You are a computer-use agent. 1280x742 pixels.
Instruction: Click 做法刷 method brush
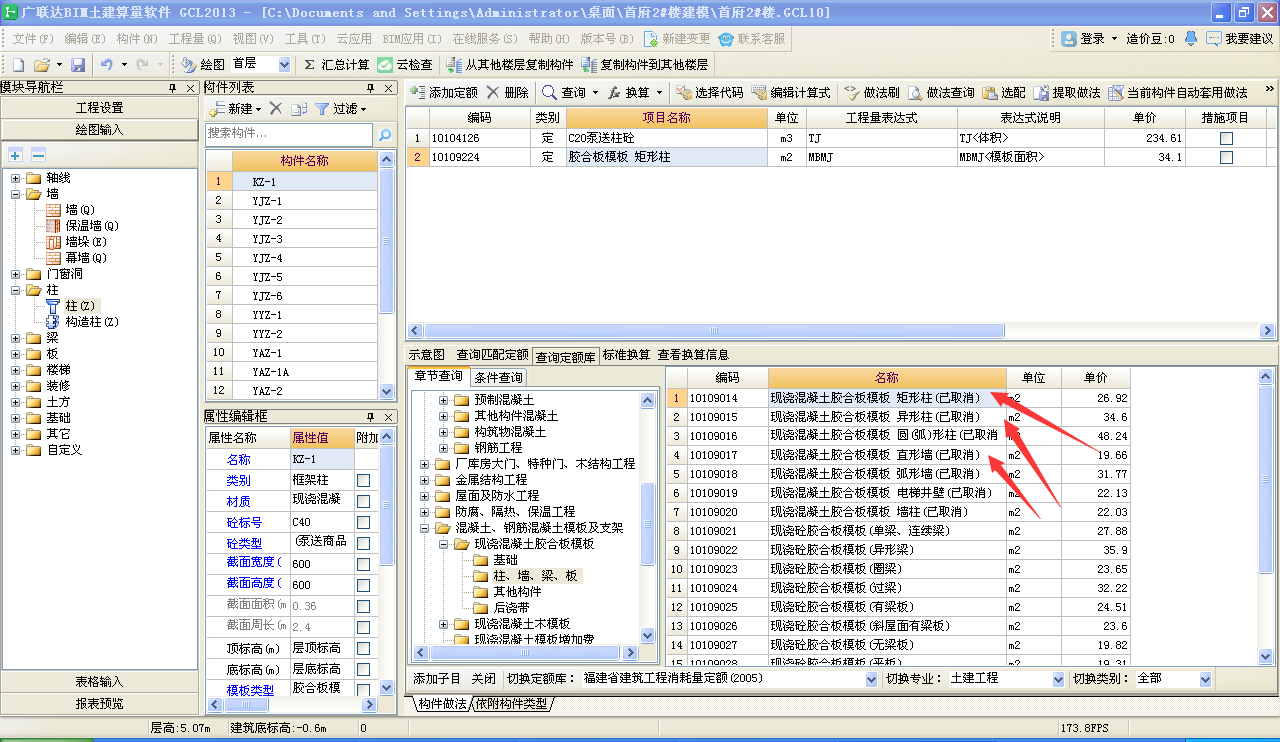point(872,92)
